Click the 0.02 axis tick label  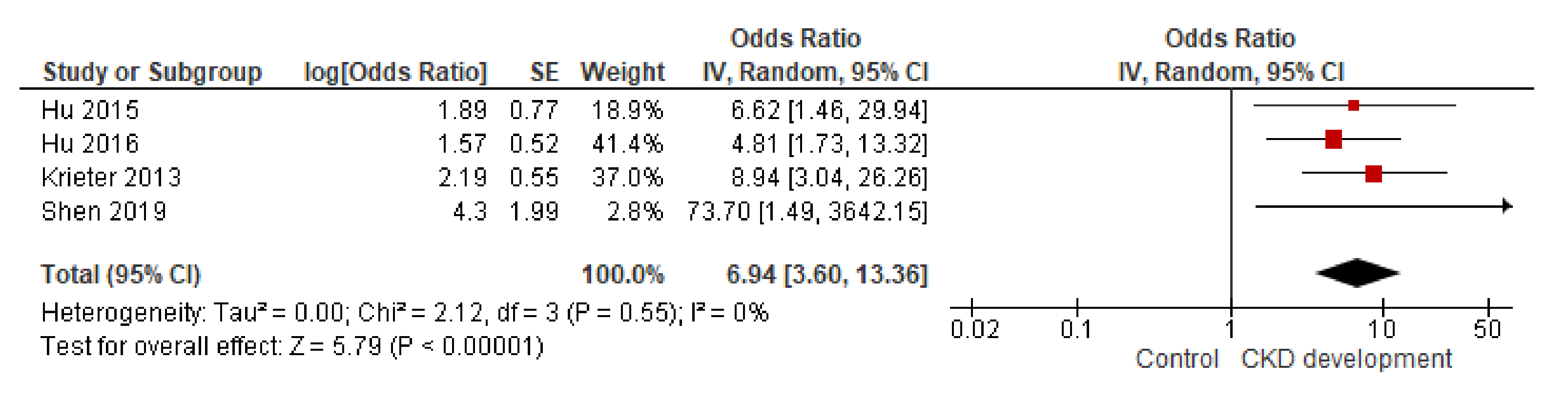pyautogui.click(x=974, y=329)
